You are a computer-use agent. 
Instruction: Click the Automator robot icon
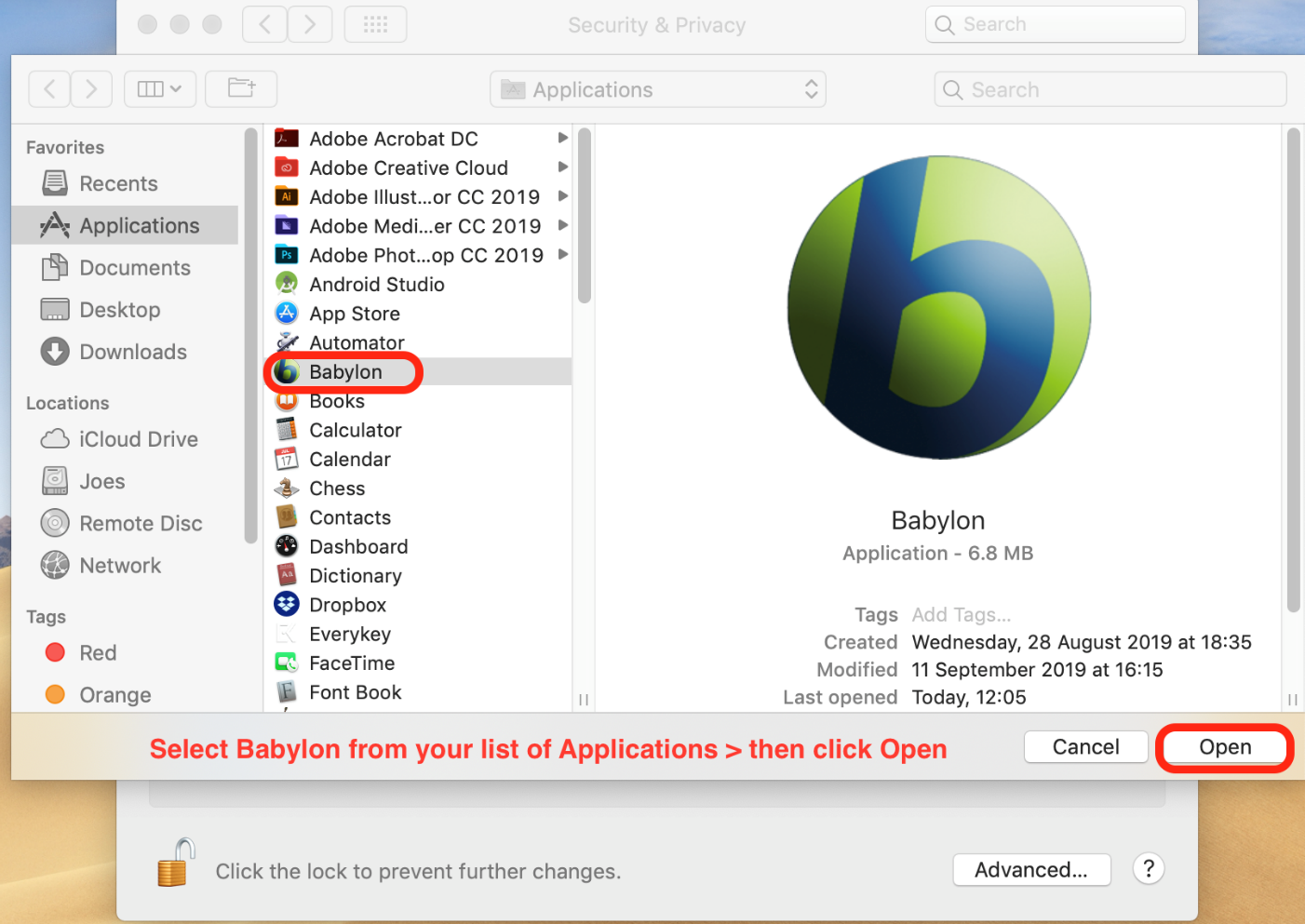[x=287, y=342]
